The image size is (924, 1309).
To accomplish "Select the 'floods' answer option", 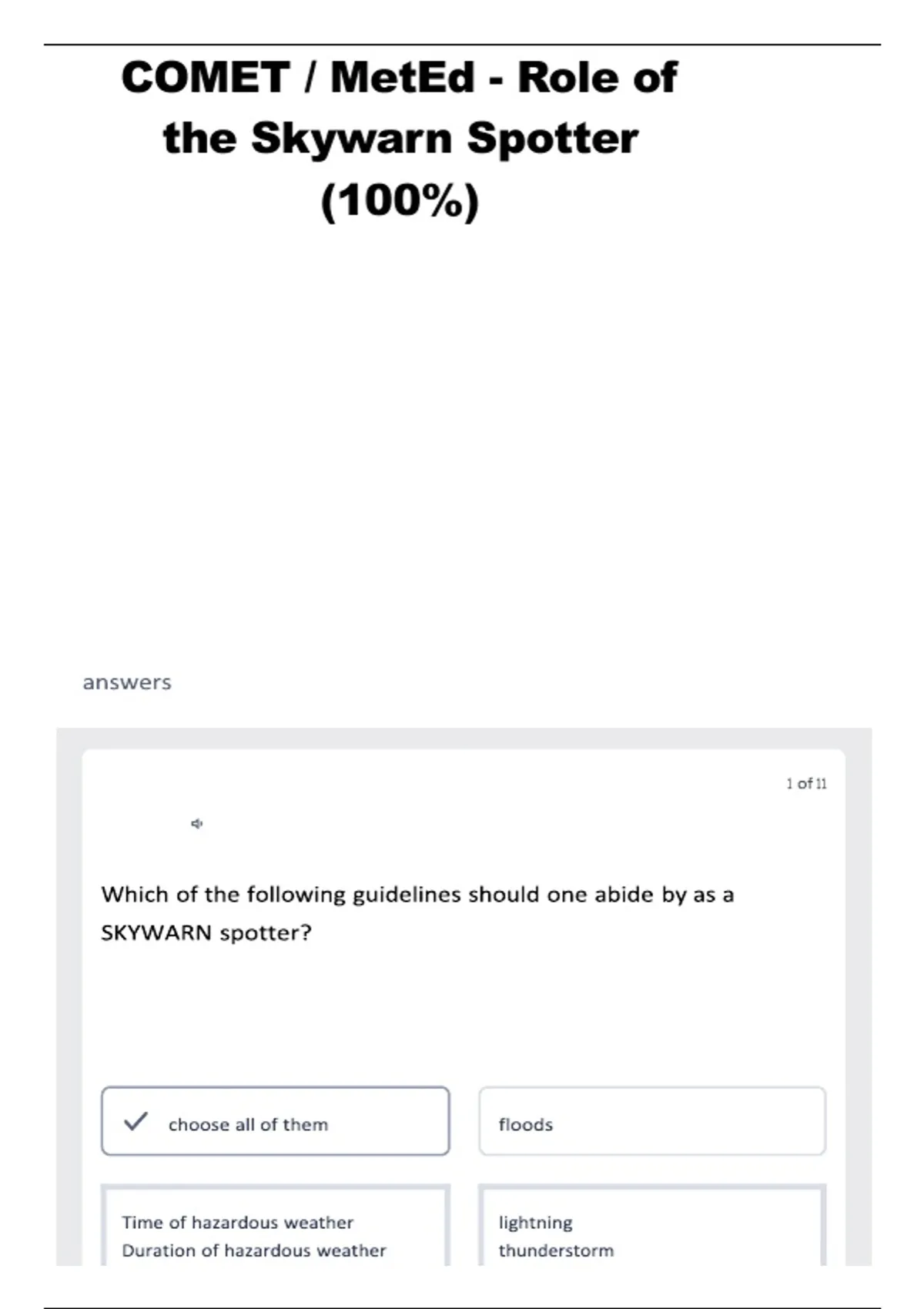I will tap(652, 1121).
